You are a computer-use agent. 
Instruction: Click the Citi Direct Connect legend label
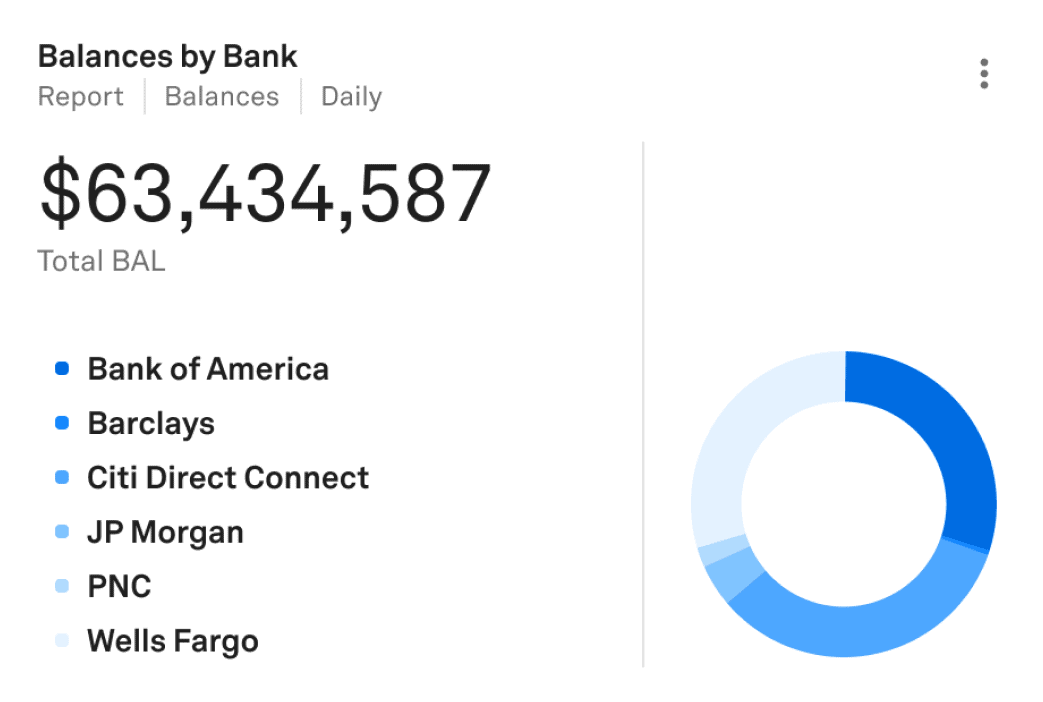tap(228, 478)
